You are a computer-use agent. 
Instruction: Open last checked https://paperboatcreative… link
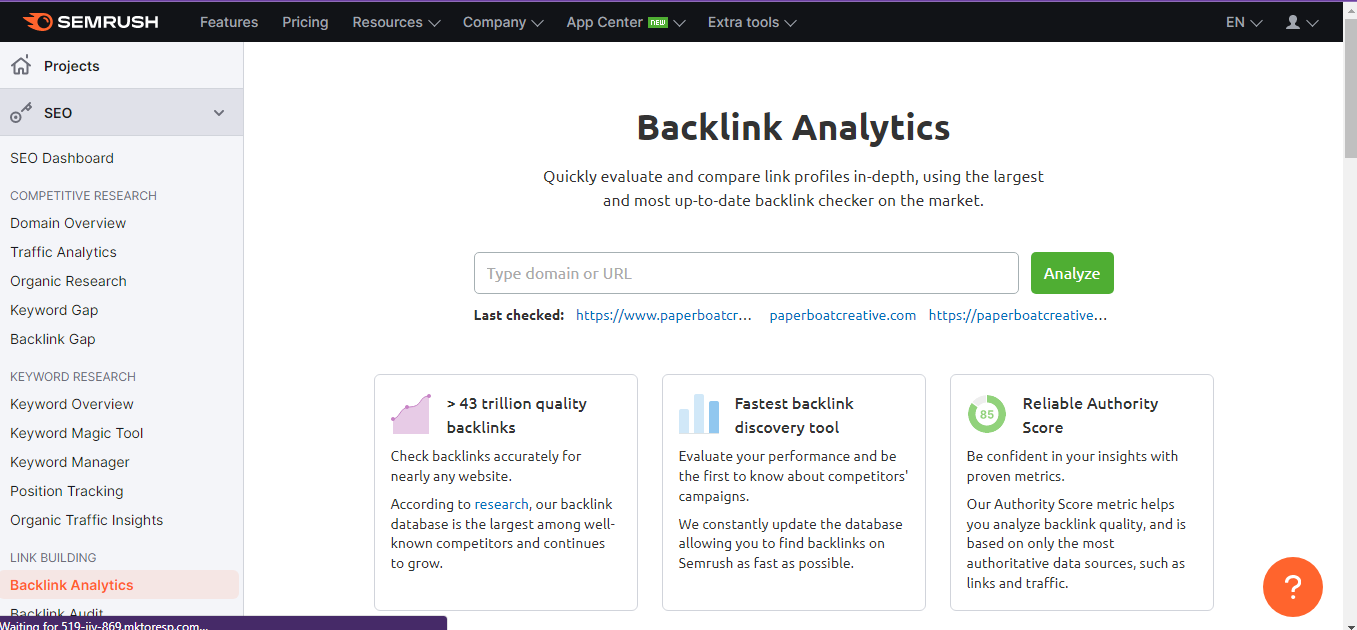pyautogui.click(x=1018, y=315)
